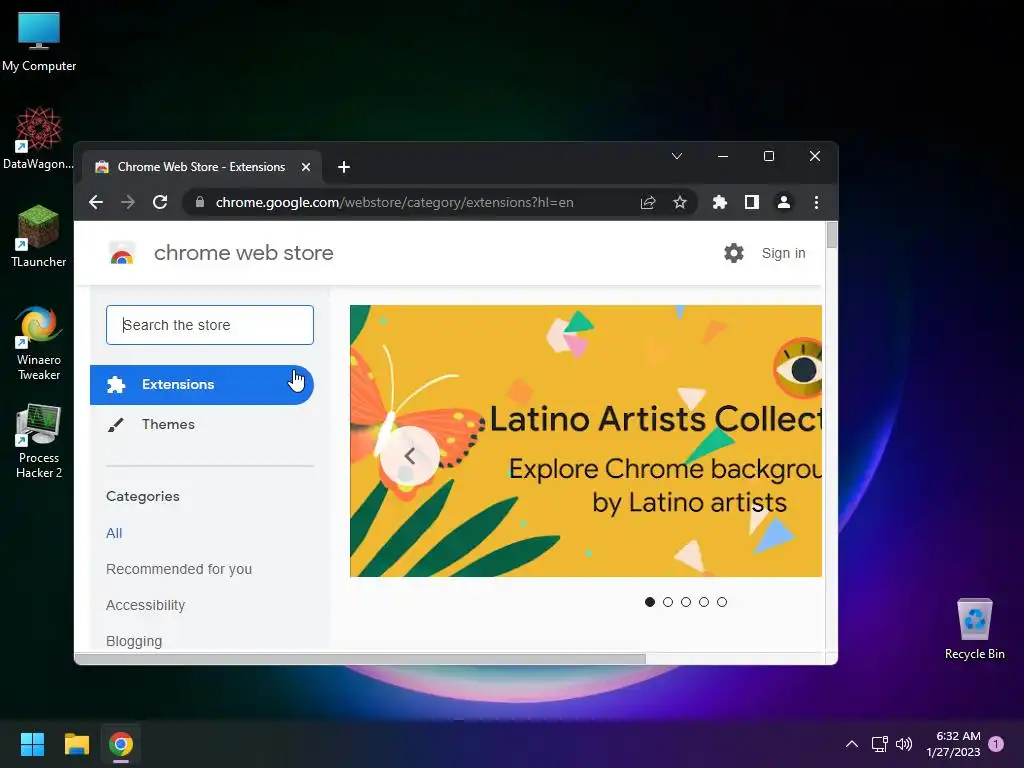Open the Latino Artists Collection banner
Image resolution: width=1024 pixels, height=768 pixels.
[x=586, y=441]
